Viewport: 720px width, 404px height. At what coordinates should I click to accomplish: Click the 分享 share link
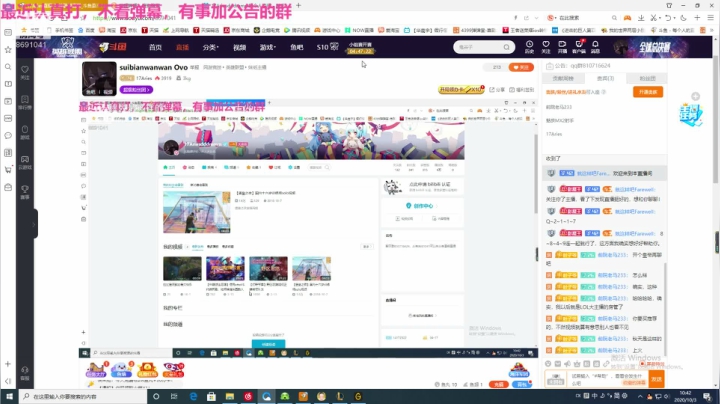(x=497, y=90)
